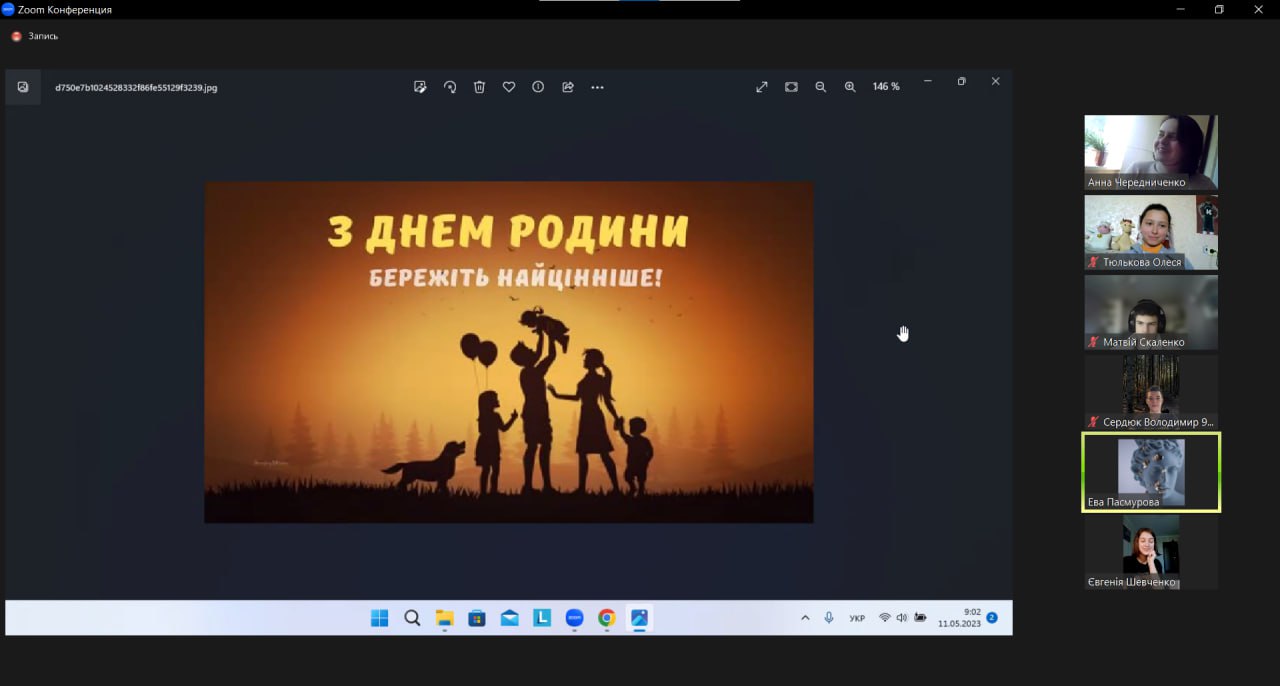
Task: Open the Windows Start menu
Action: (380, 618)
